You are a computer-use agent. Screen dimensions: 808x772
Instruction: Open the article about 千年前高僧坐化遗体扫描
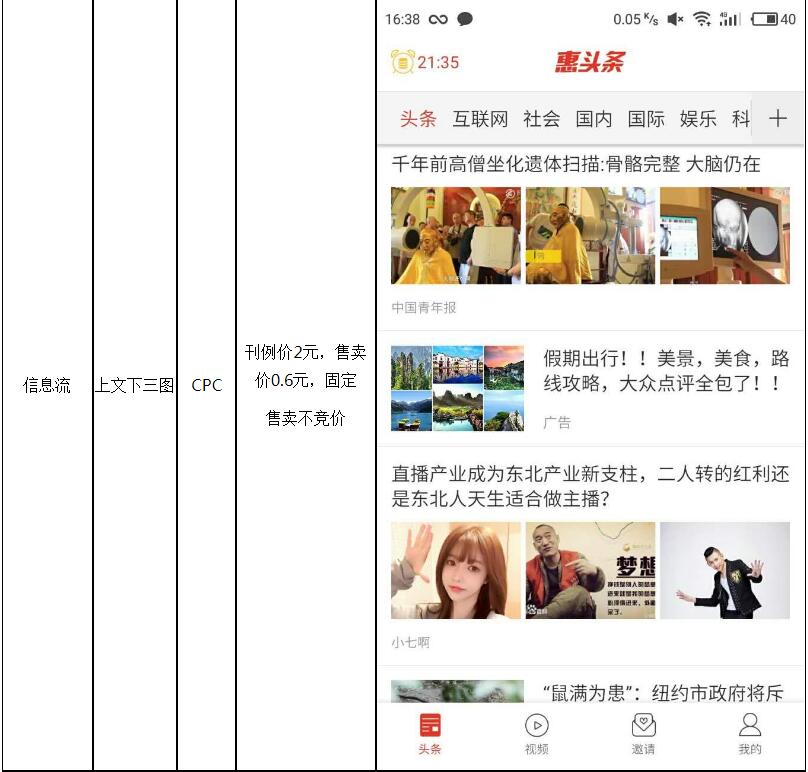[x=576, y=164]
